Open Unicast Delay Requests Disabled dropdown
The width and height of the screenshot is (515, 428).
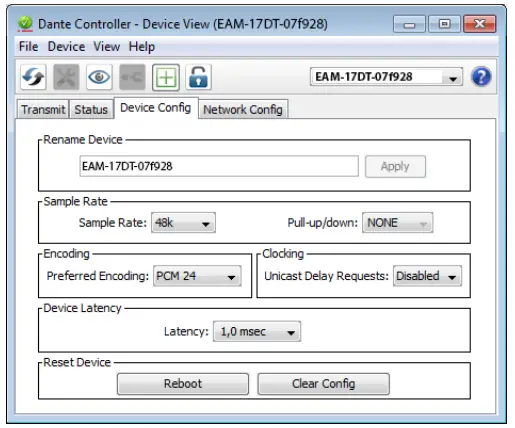click(427, 276)
